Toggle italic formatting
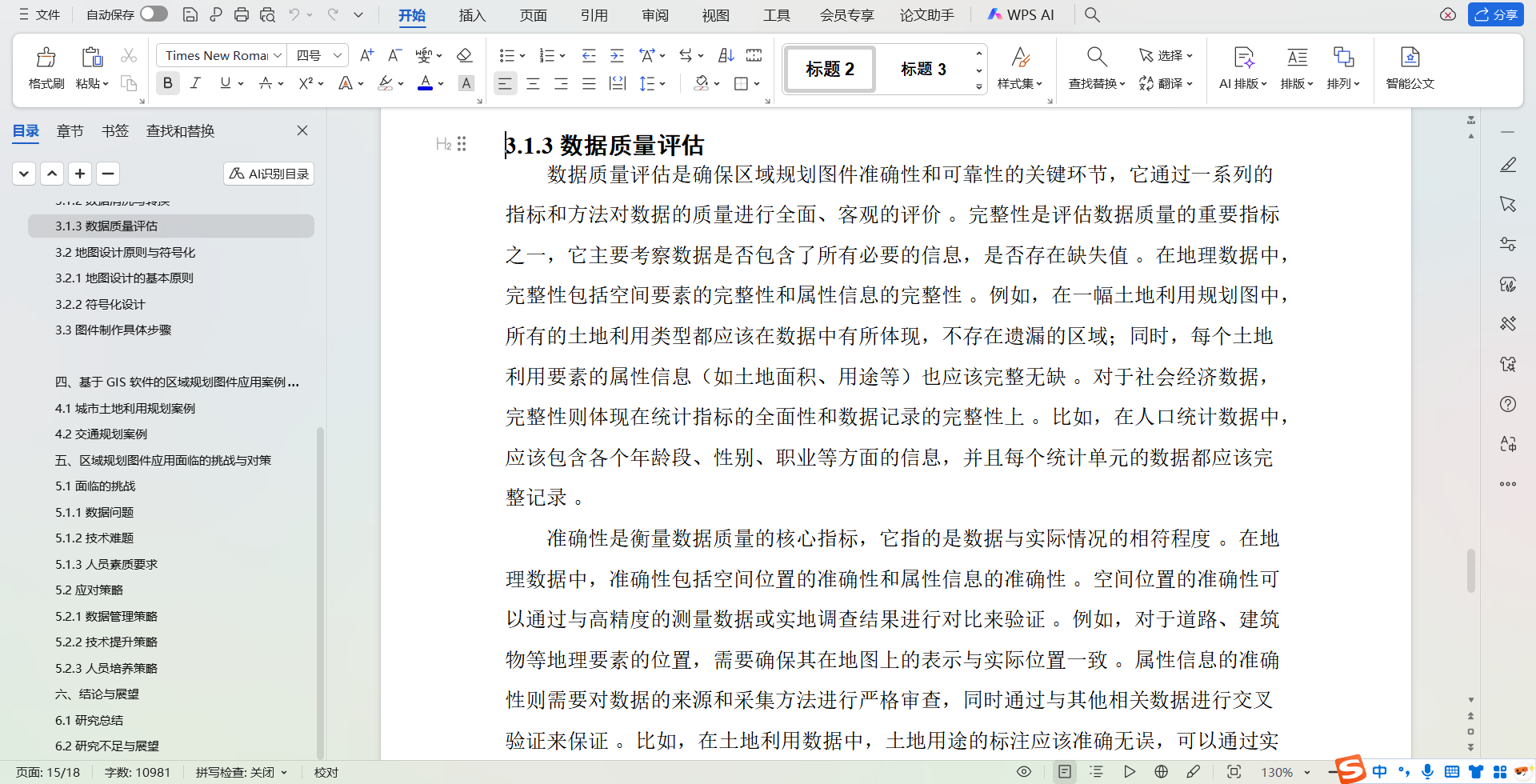Screen dimensions: 1536x784 194,83
